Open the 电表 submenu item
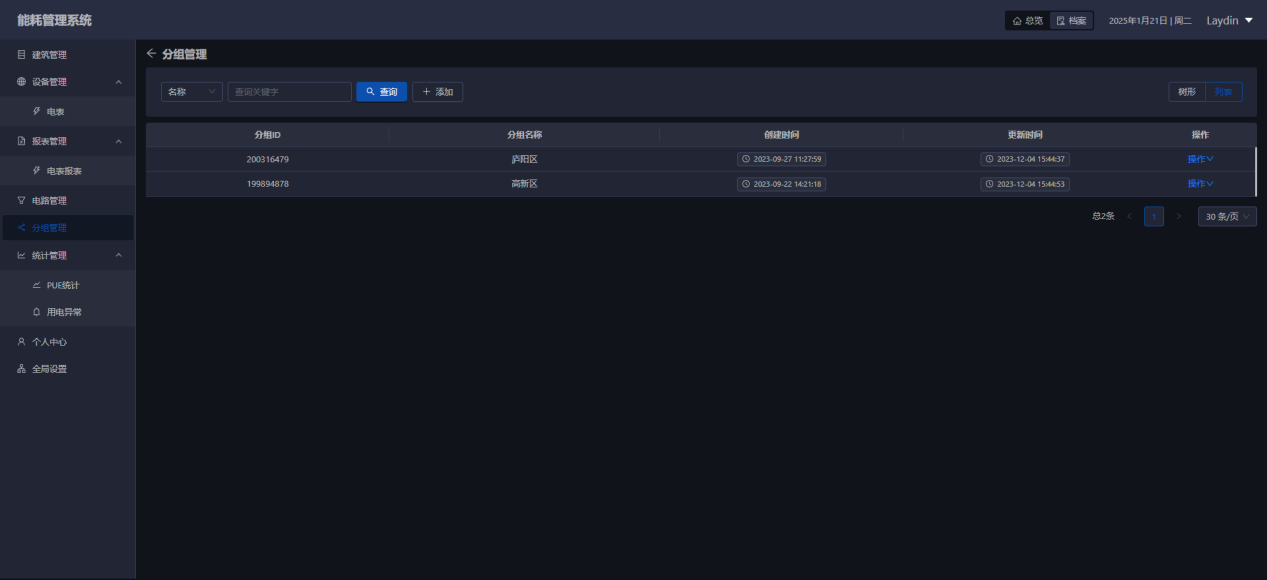This screenshot has width=1267, height=580. [x=56, y=112]
